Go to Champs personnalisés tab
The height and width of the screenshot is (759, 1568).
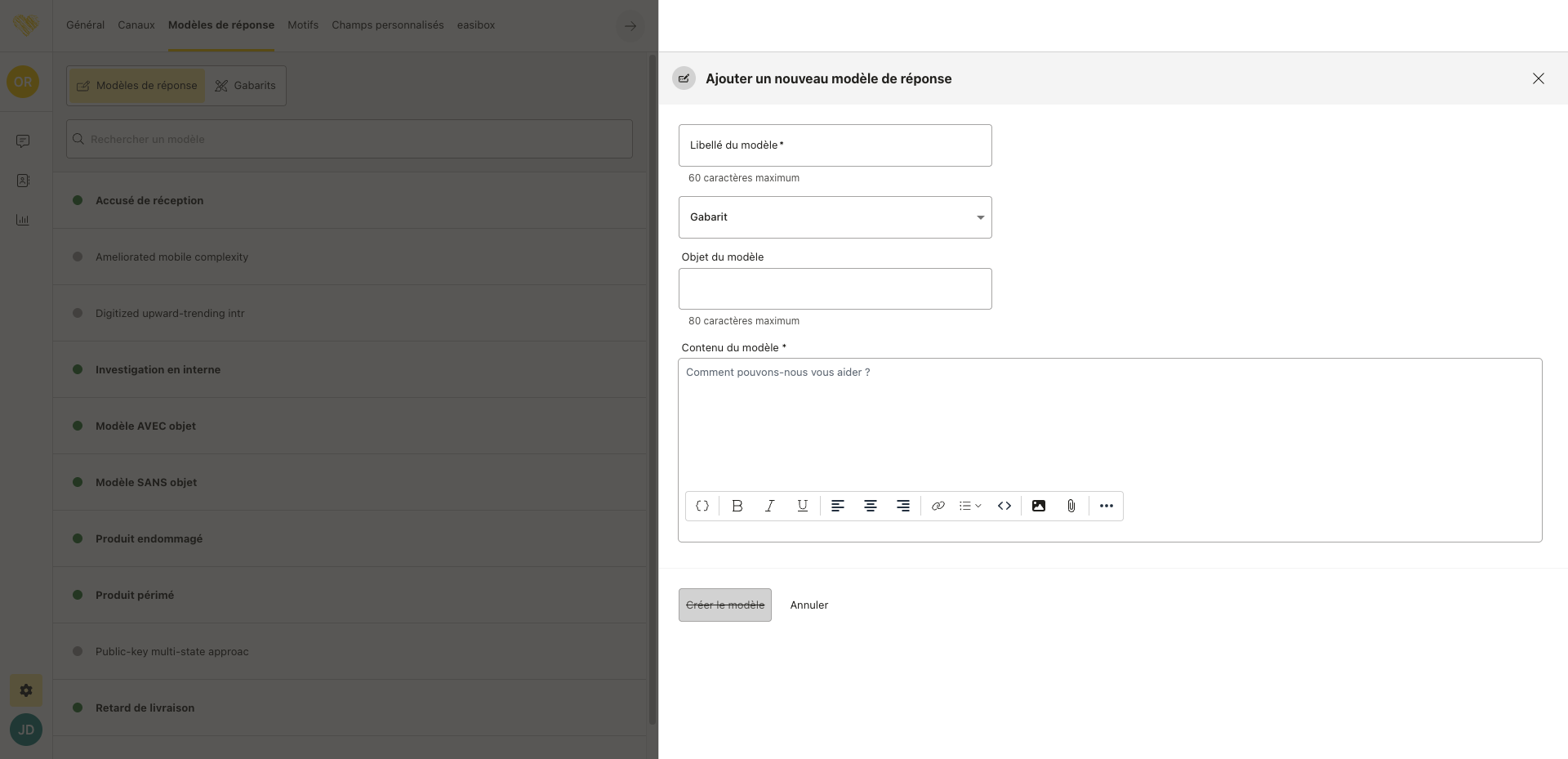tap(387, 25)
